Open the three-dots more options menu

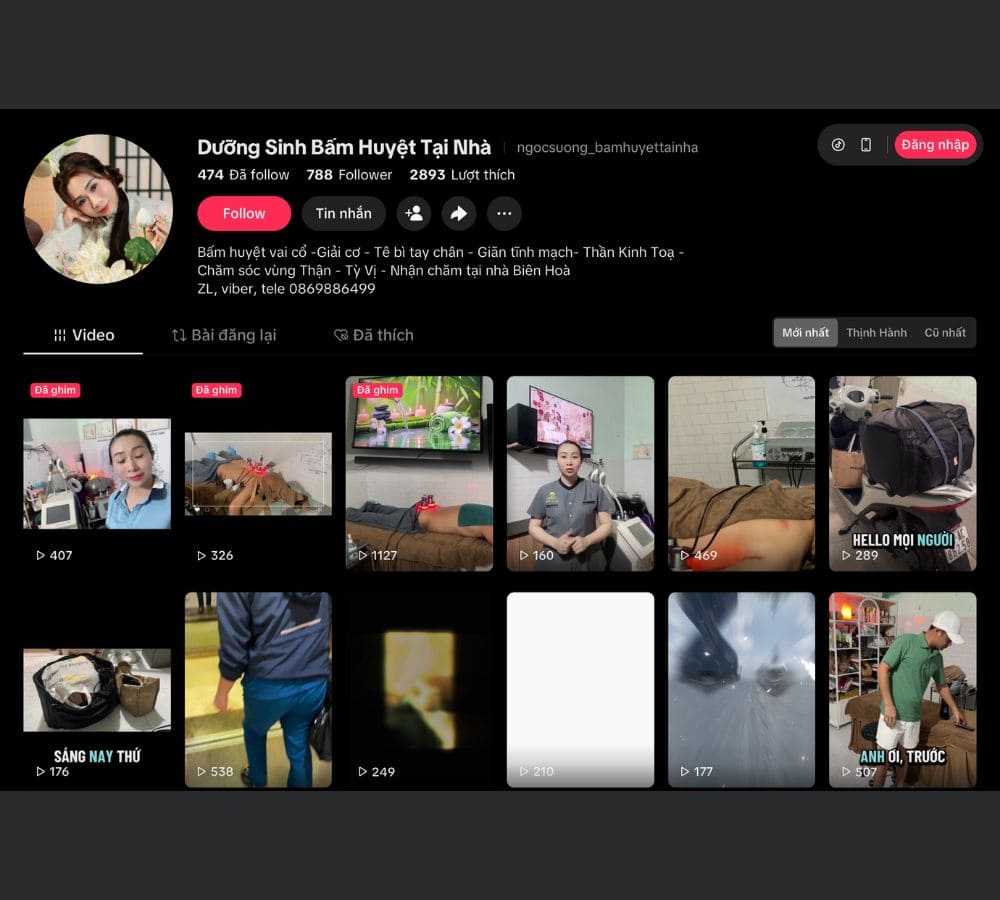[x=504, y=213]
